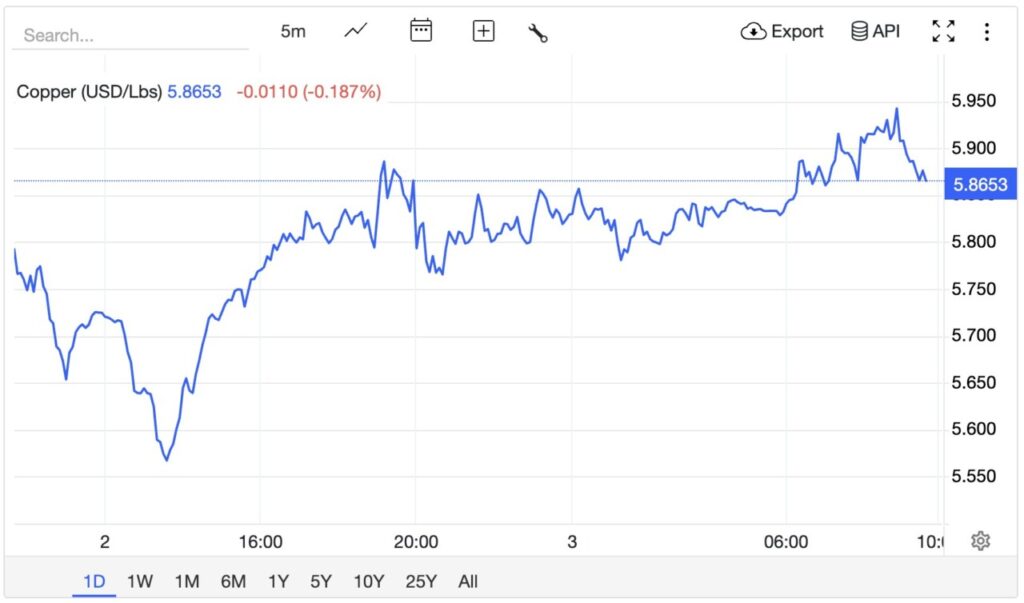Switch on the 25Y view

click(x=420, y=581)
